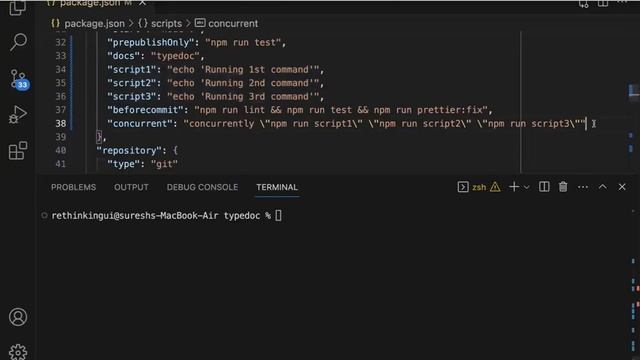Image resolution: width=640 pixels, height=360 pixels.
Task: Switch to the OUTPUT panel tab
Action: point(131,187)
